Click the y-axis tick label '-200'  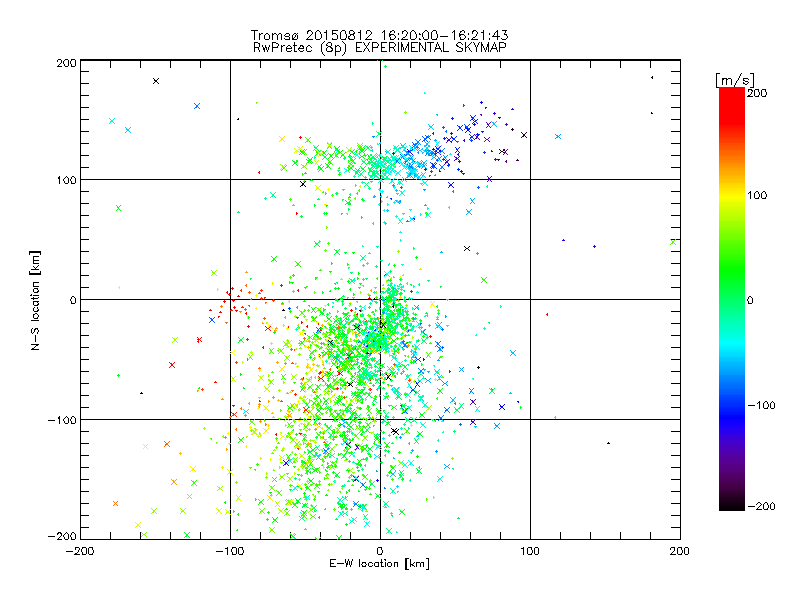click(62, 536)
